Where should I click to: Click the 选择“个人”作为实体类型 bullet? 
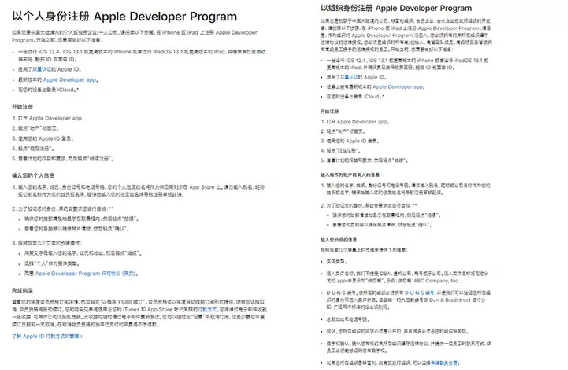coord(52,263)
